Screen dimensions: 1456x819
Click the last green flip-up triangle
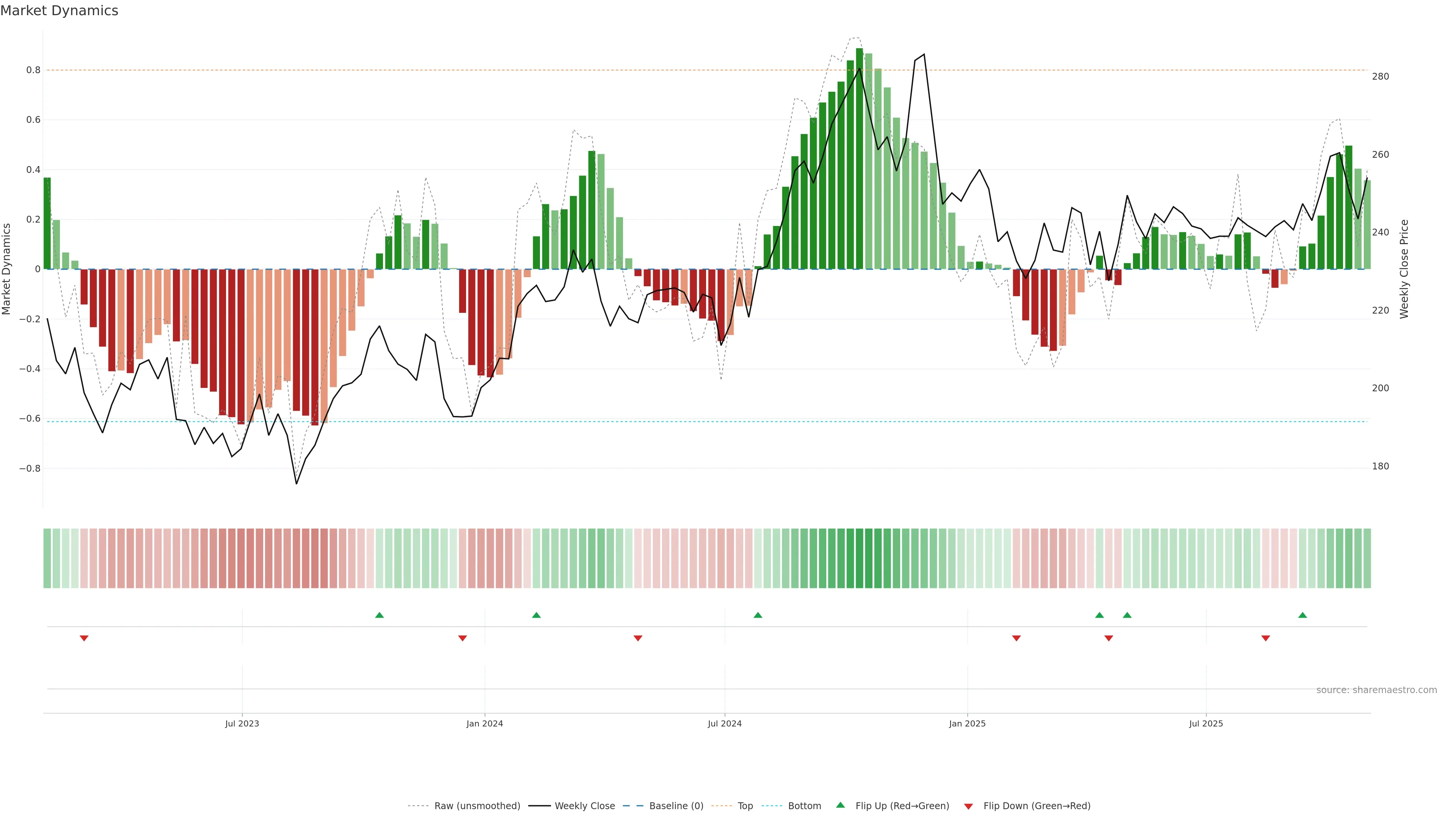point(1302,615)
